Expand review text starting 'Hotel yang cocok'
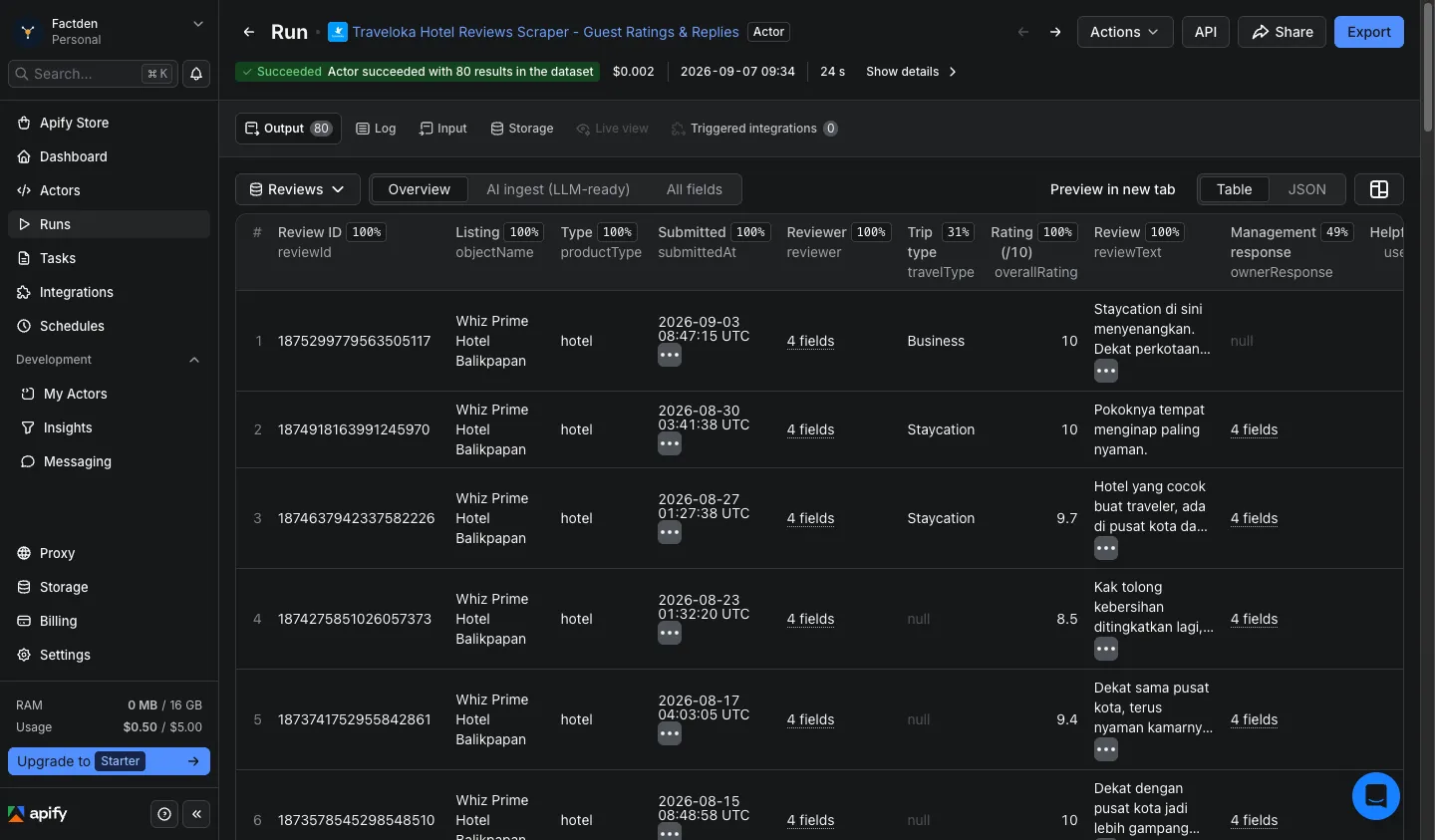 [1106, 548]
